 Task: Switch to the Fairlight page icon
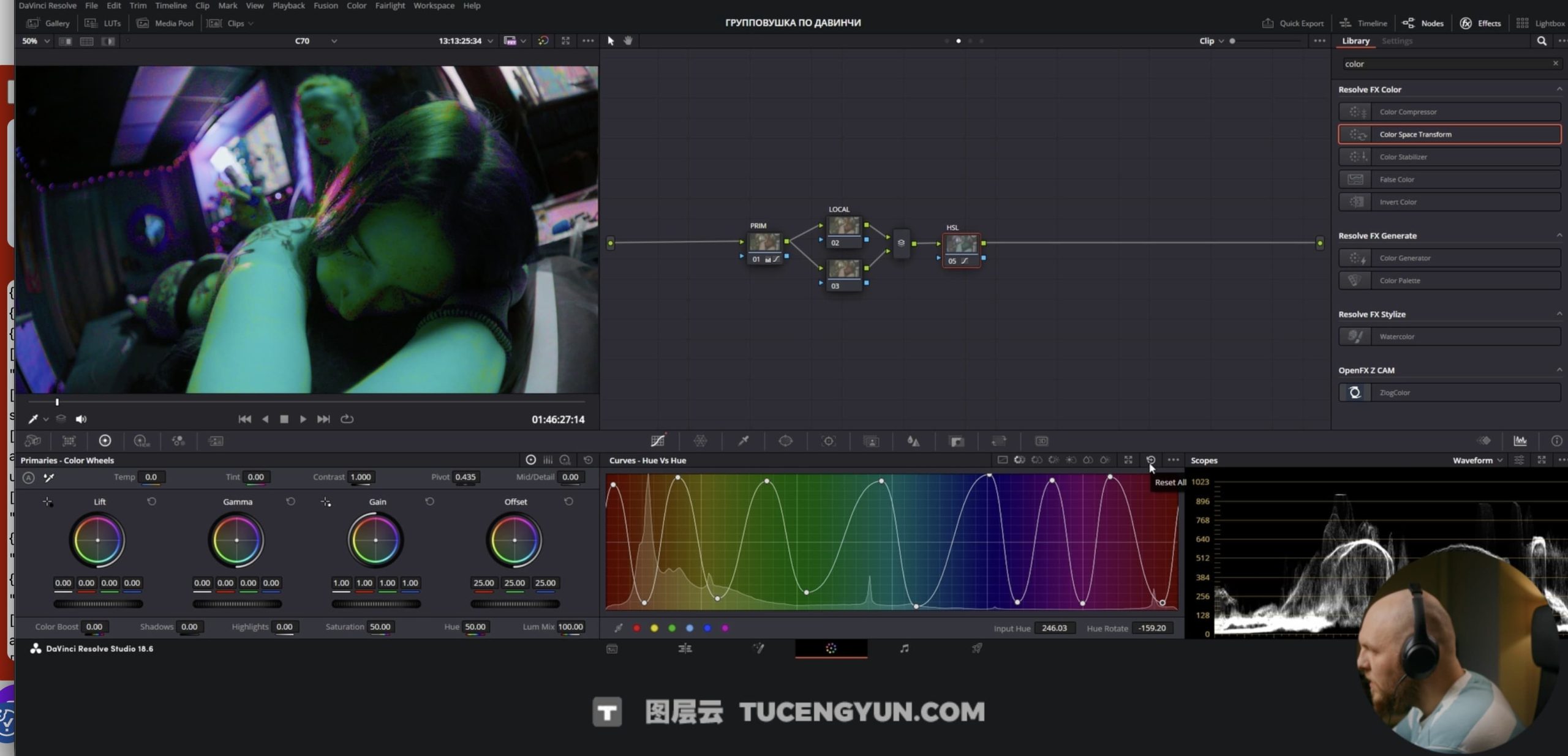pyautogui.click(x=904, y=648)
